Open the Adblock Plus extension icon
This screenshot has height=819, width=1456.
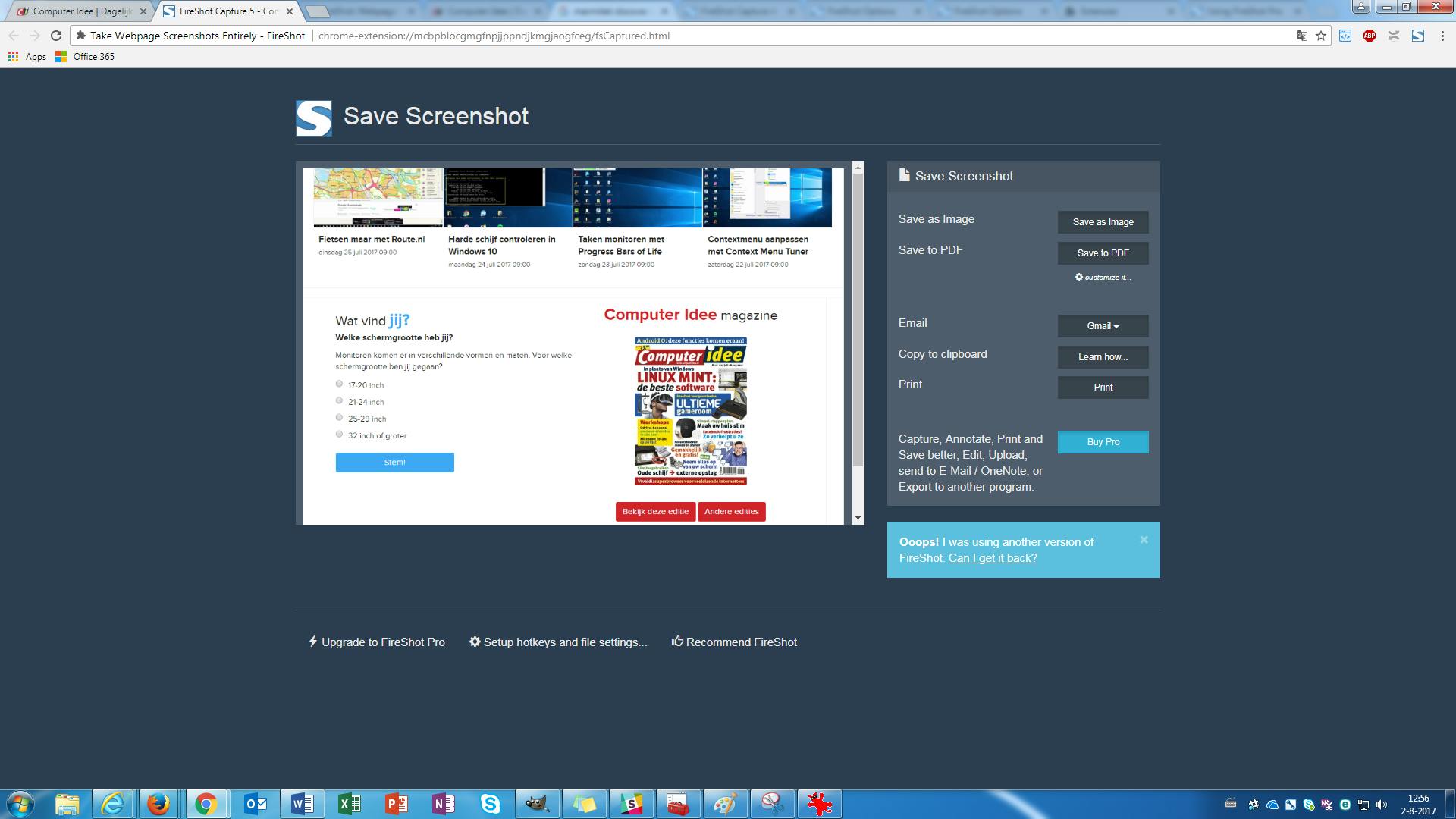[x=1369, y=36]
